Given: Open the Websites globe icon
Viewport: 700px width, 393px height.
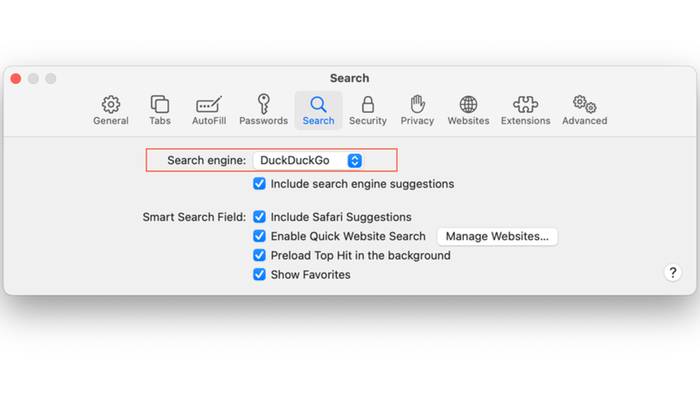Looking at the screenshot, I should click(x=468, y=105).
